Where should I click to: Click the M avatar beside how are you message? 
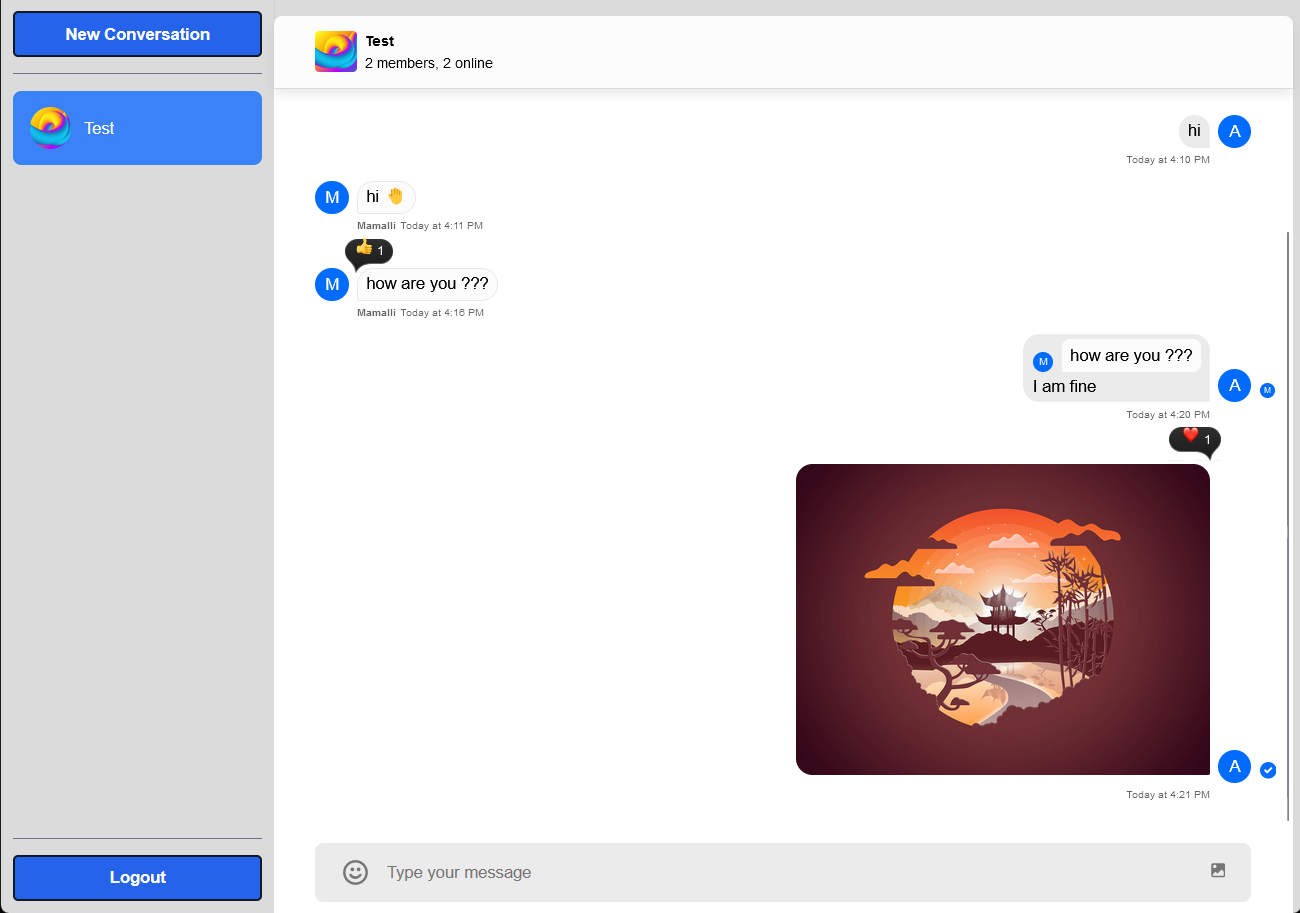(332, 284)
